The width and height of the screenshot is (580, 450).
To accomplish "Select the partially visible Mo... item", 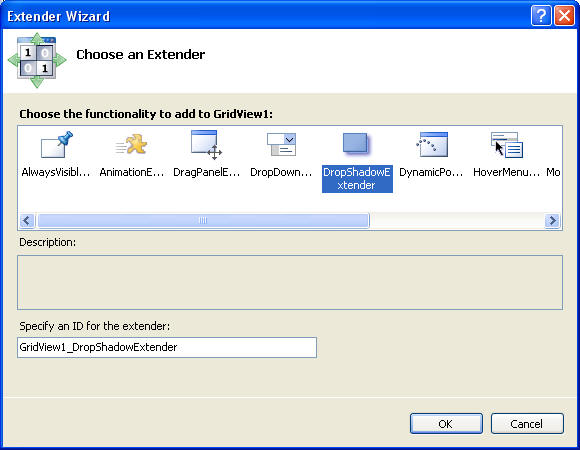I will coord(553,172).
